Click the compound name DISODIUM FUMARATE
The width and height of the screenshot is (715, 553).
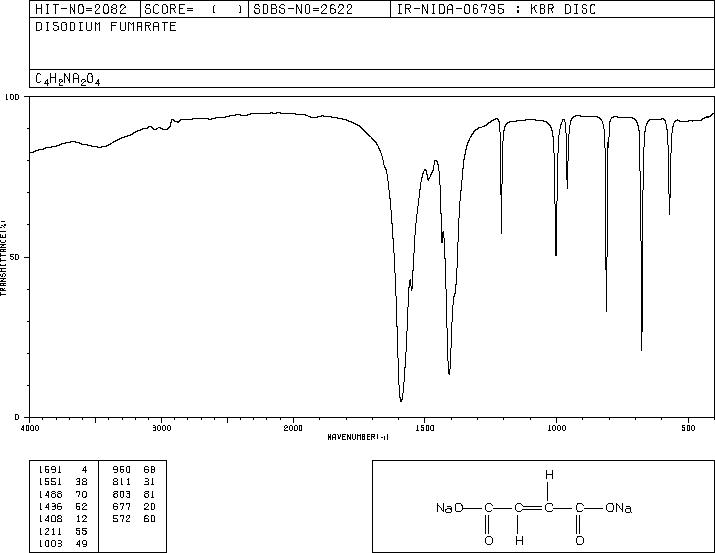tap(106, 27)
